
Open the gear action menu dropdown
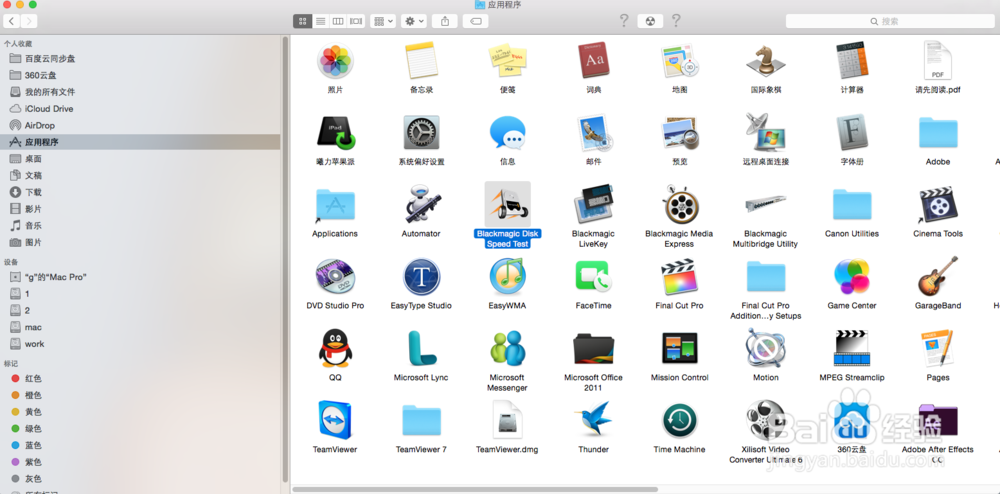413,21
